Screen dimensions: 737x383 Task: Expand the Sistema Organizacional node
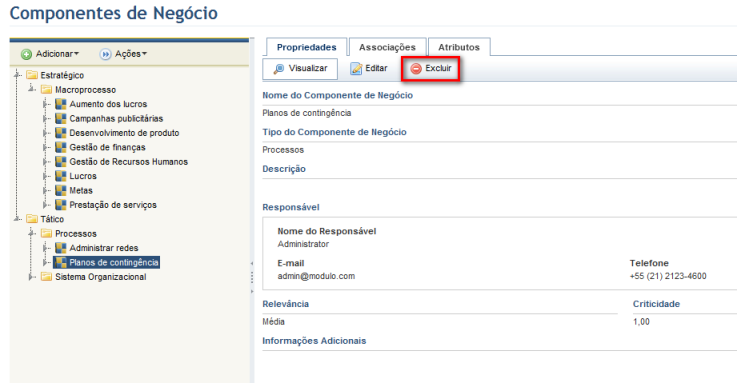click(31, 277)
